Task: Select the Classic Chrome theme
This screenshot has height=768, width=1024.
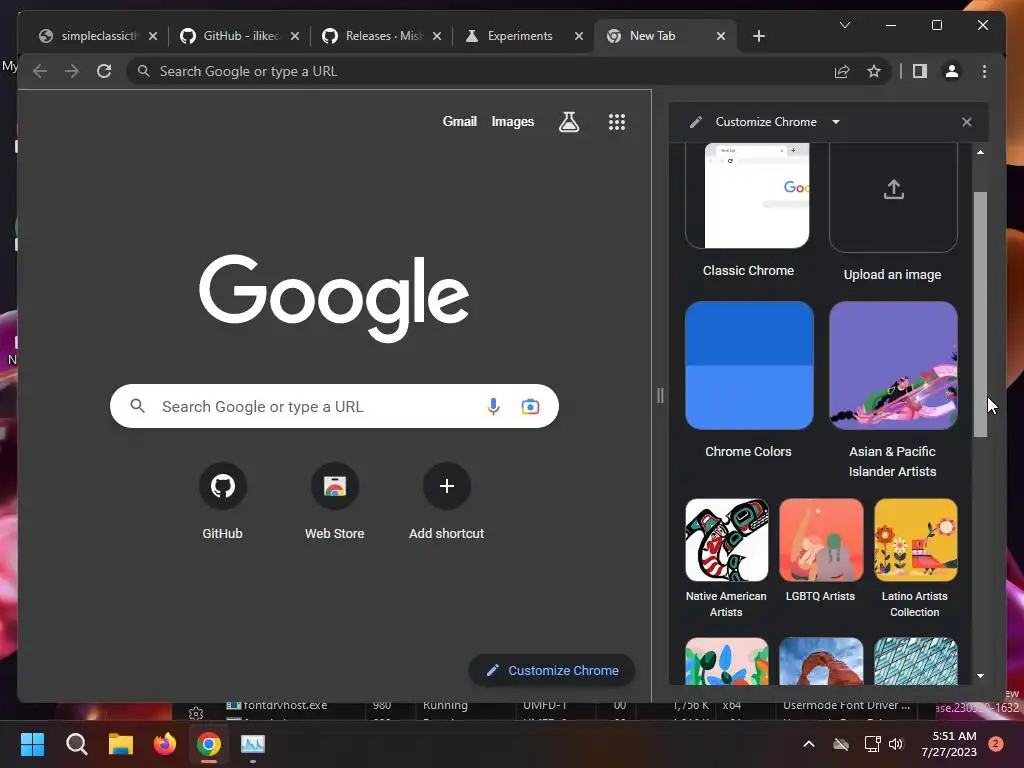Action: point(748,212)
